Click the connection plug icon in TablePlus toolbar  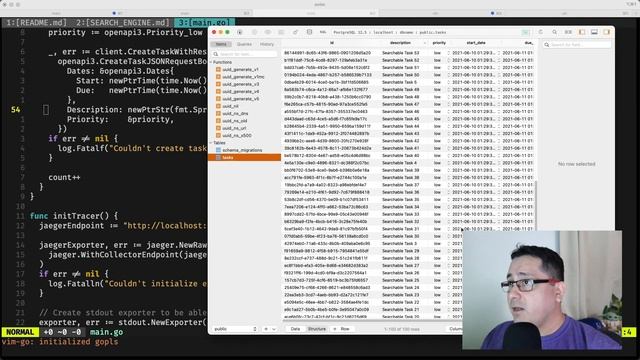coord(240,32)
